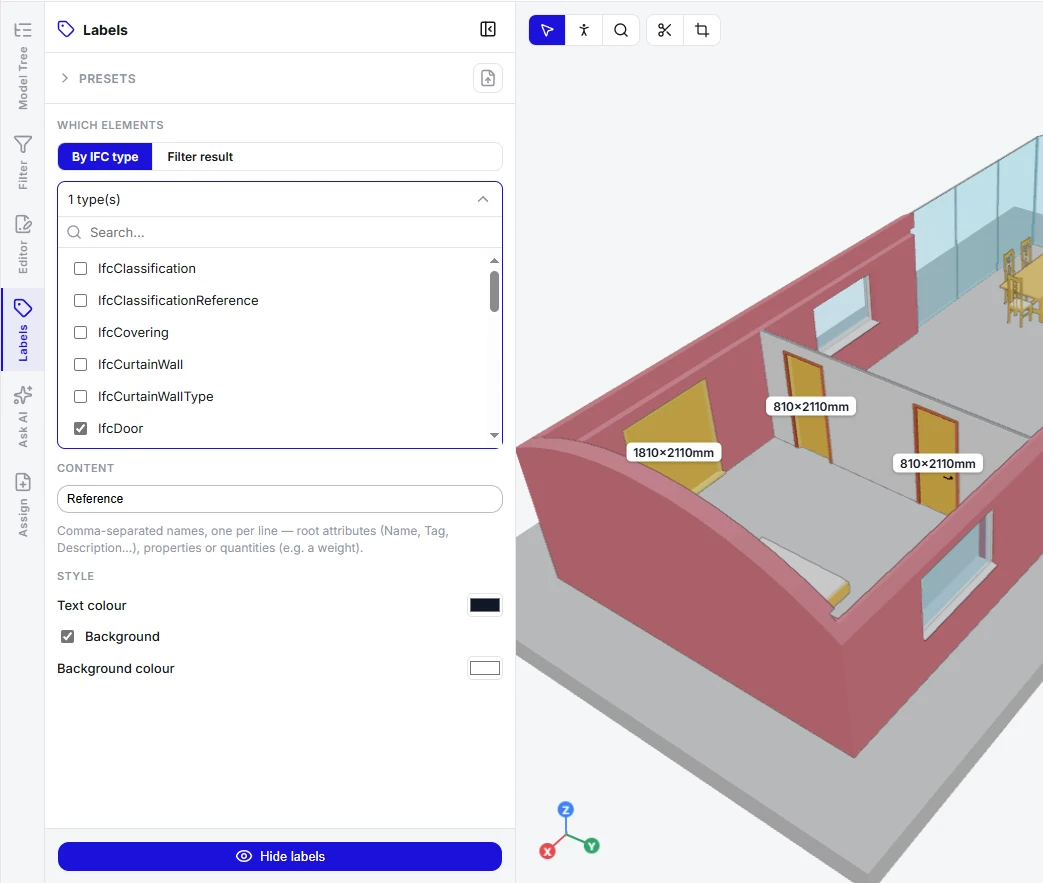The height and width of the screenshot is (883, 1043).
Task: Select the crop box tool
Action: click(702, 30)
